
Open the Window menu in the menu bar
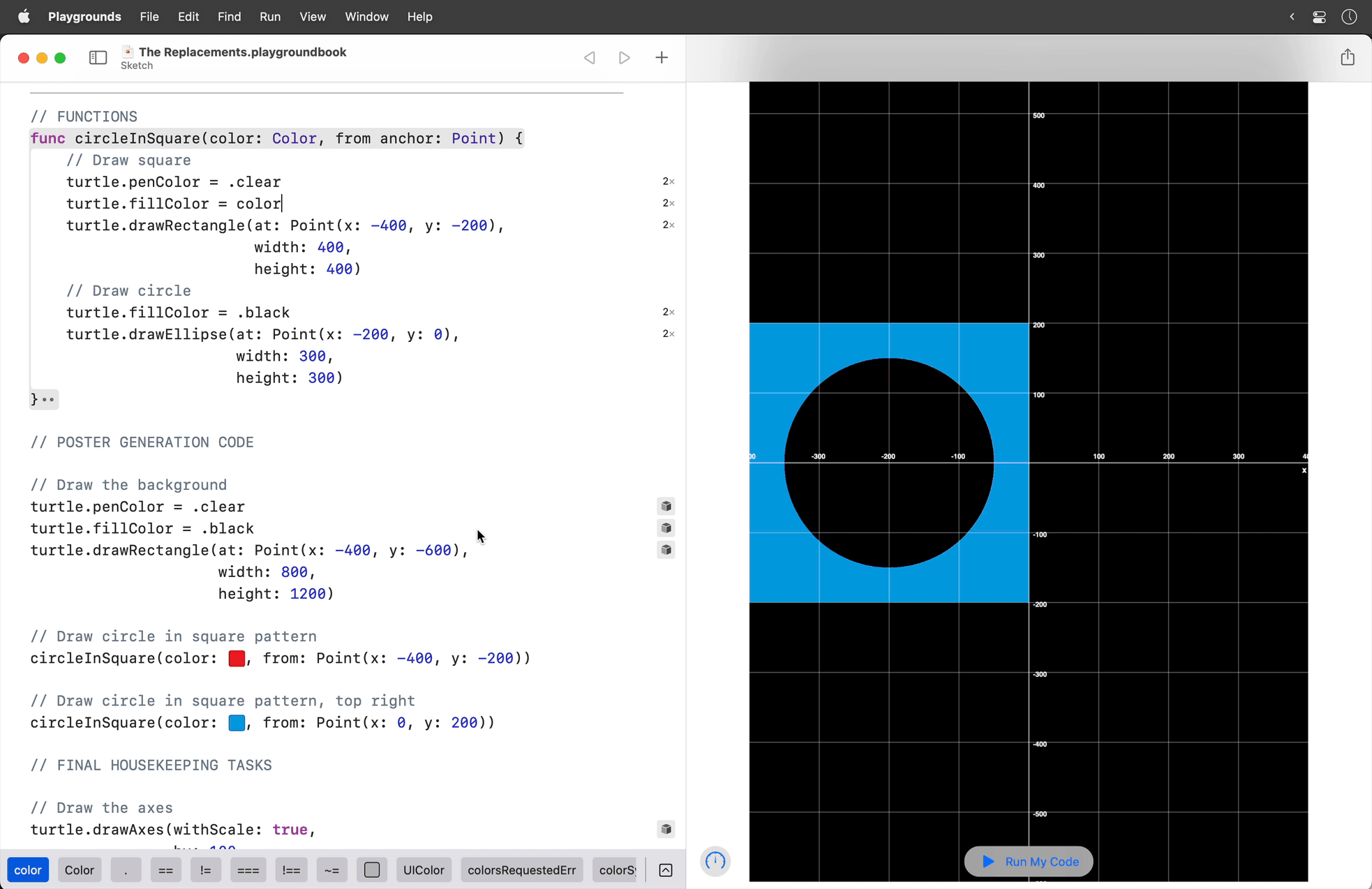click(366, 16)
